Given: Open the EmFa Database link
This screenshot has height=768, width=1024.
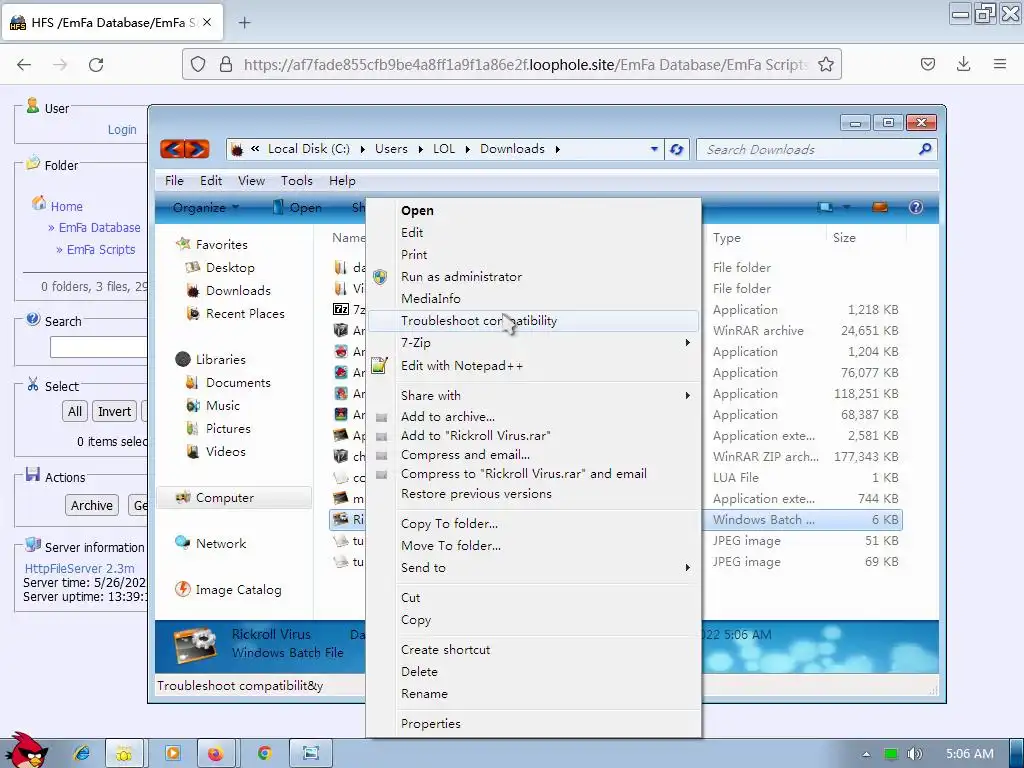Looking at the screenshot, I should click(99, 228).
